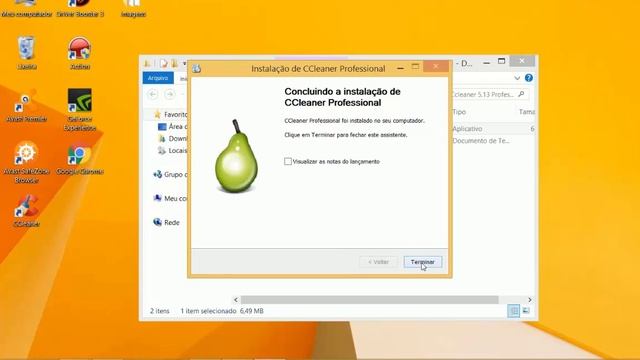The image size is (640, 360).
Task: Open the Arquivo tab in File Explorer
Action: [158, 78]
